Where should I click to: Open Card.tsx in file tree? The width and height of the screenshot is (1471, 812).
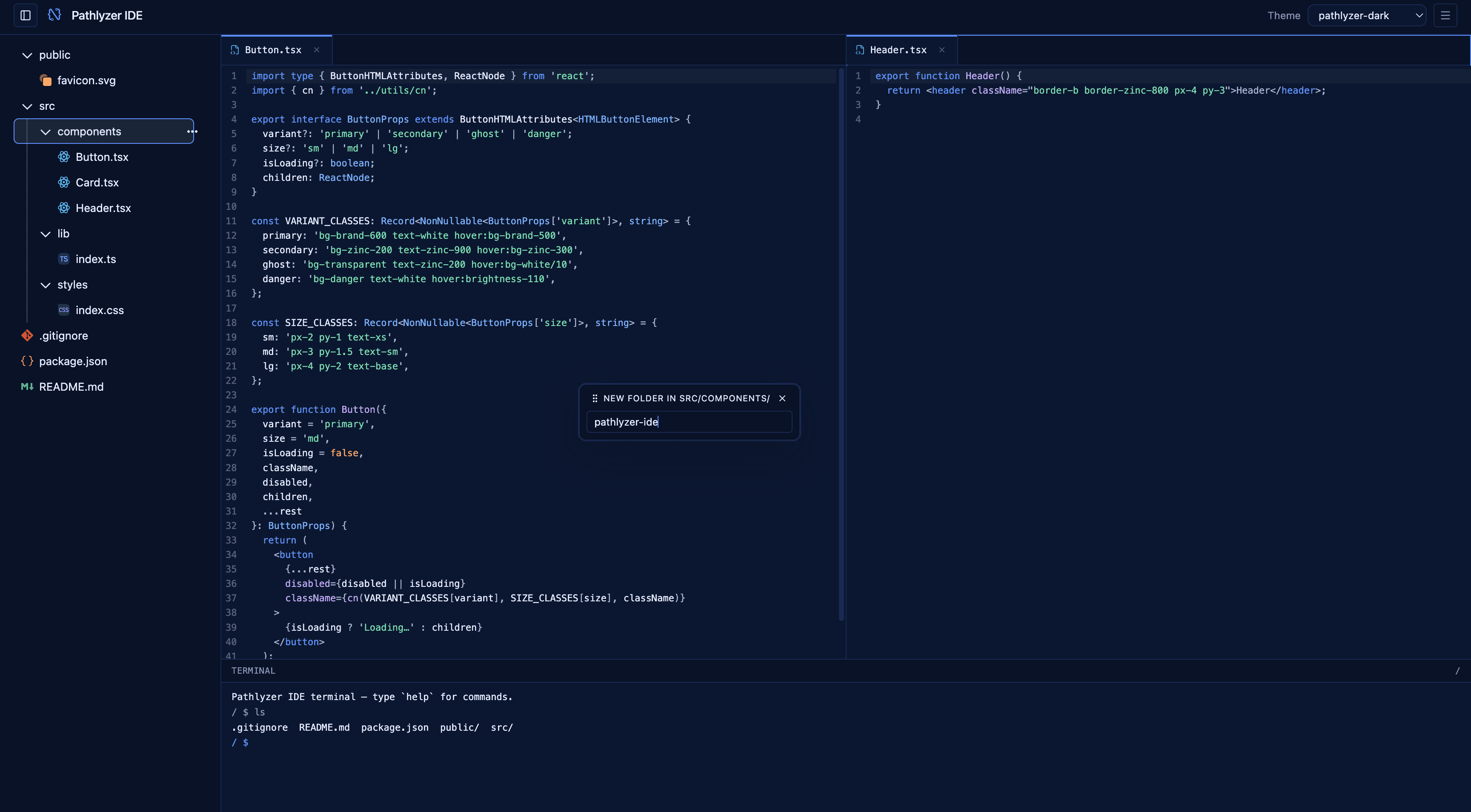97,183
